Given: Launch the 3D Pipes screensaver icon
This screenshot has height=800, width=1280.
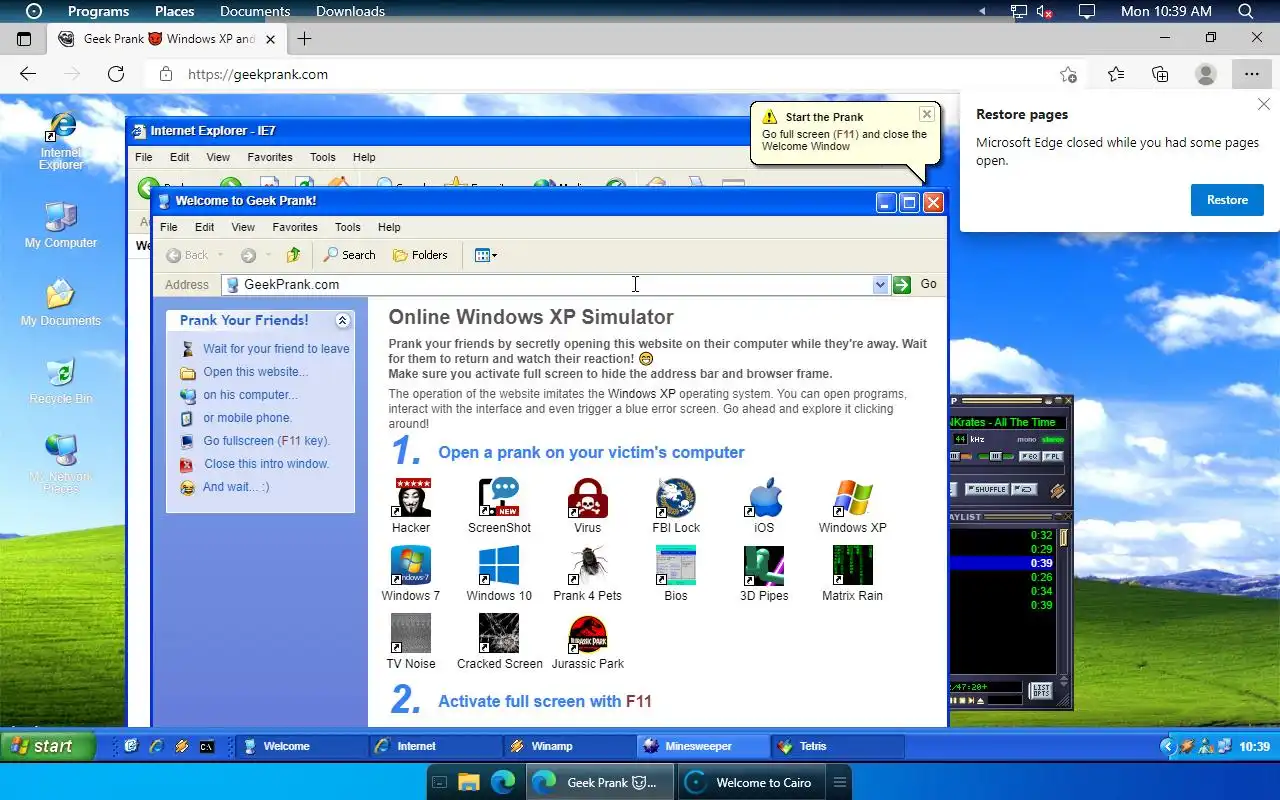Looking at the screenshot, I should [x=765, y=574].
